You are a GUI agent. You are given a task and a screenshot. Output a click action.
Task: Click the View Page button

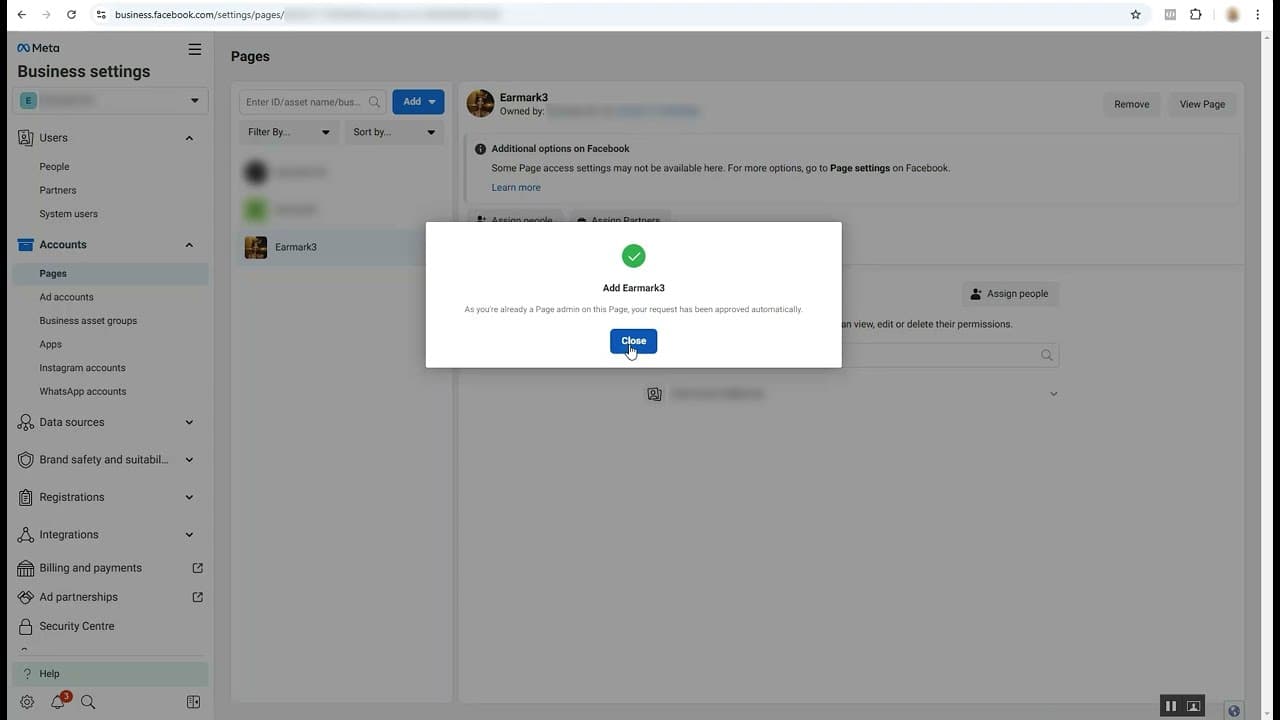pos(1202,104)
